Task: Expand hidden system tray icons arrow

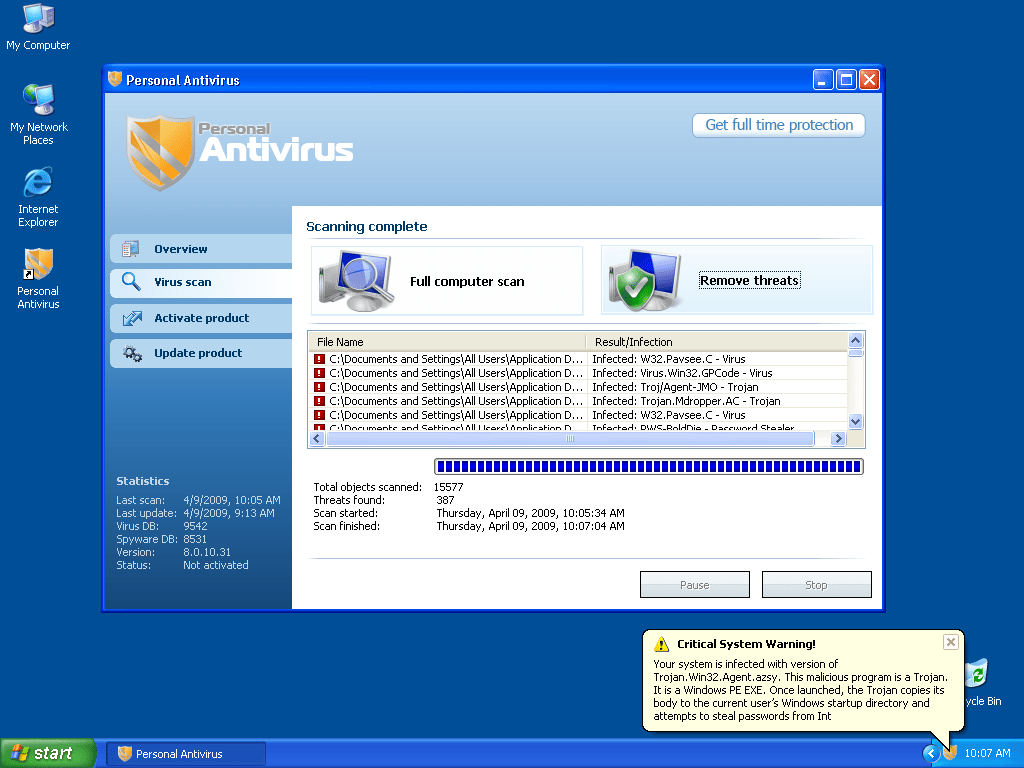Action: pos(931,753)
